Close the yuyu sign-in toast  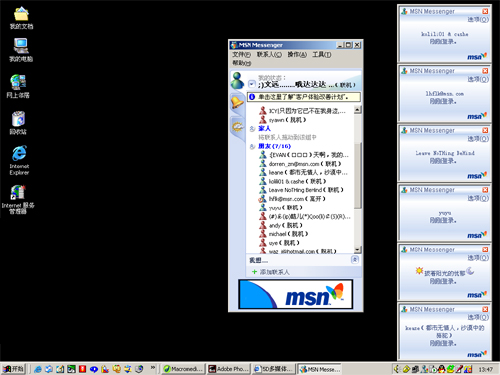tap(485, 190)
